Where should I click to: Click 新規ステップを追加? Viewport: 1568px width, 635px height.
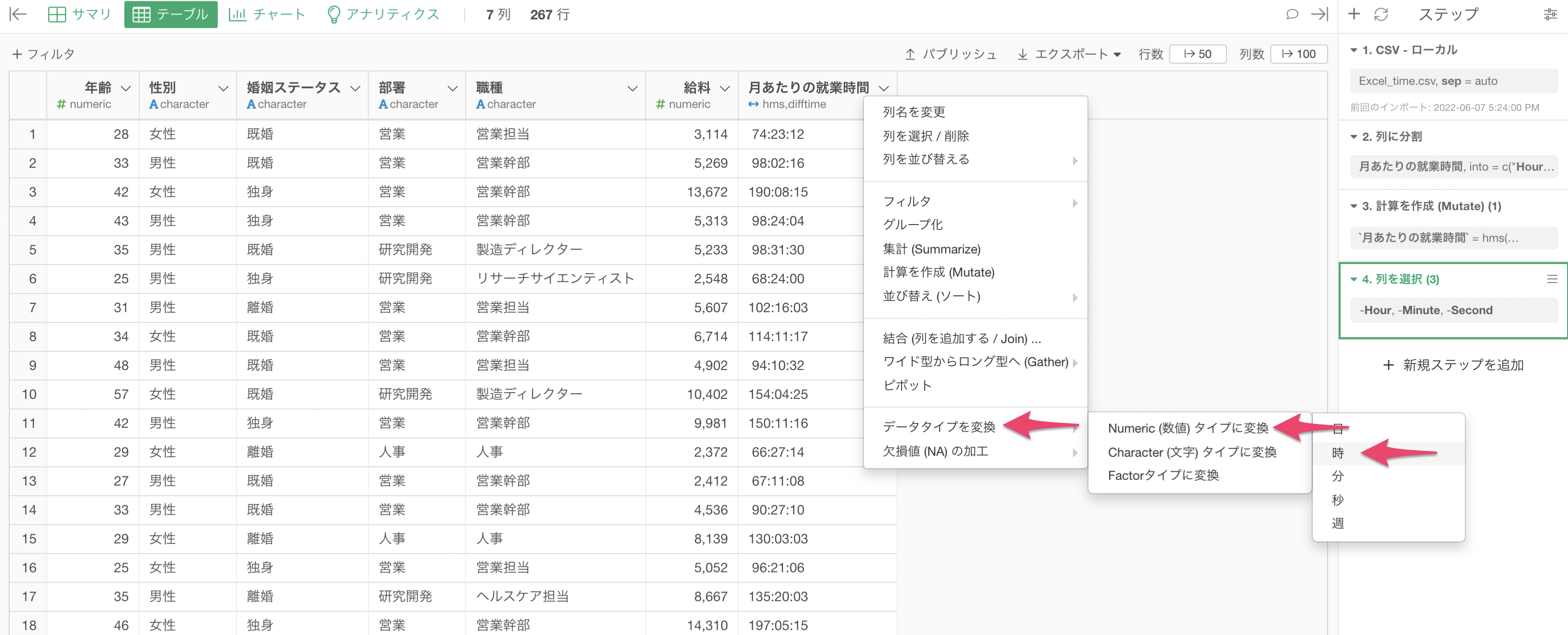pyautogui.click(x=1453, y=365)
